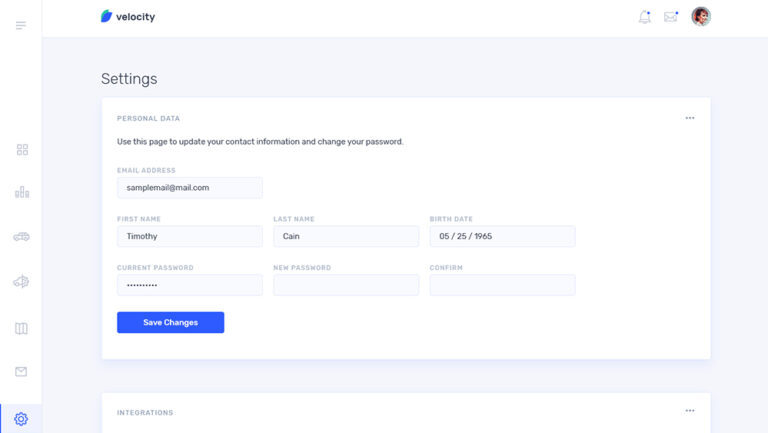Click the Email Address input field
The width and height of the screenshot is (768, 433).
[x=189, y=187]
